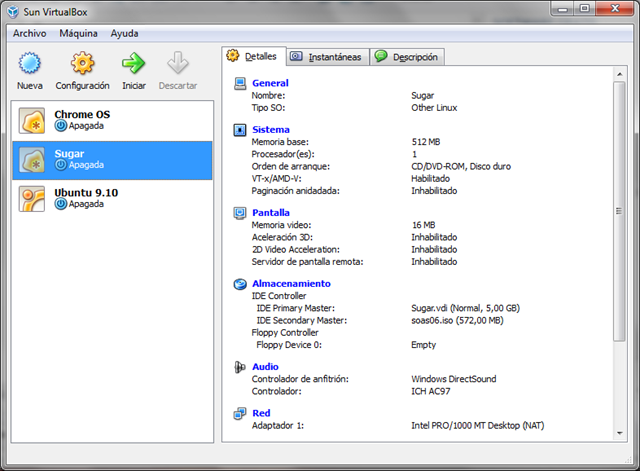Viewport: 640px width, 471px height.
Task: Switch to the Descripción tab
Action: coord(407,57)
